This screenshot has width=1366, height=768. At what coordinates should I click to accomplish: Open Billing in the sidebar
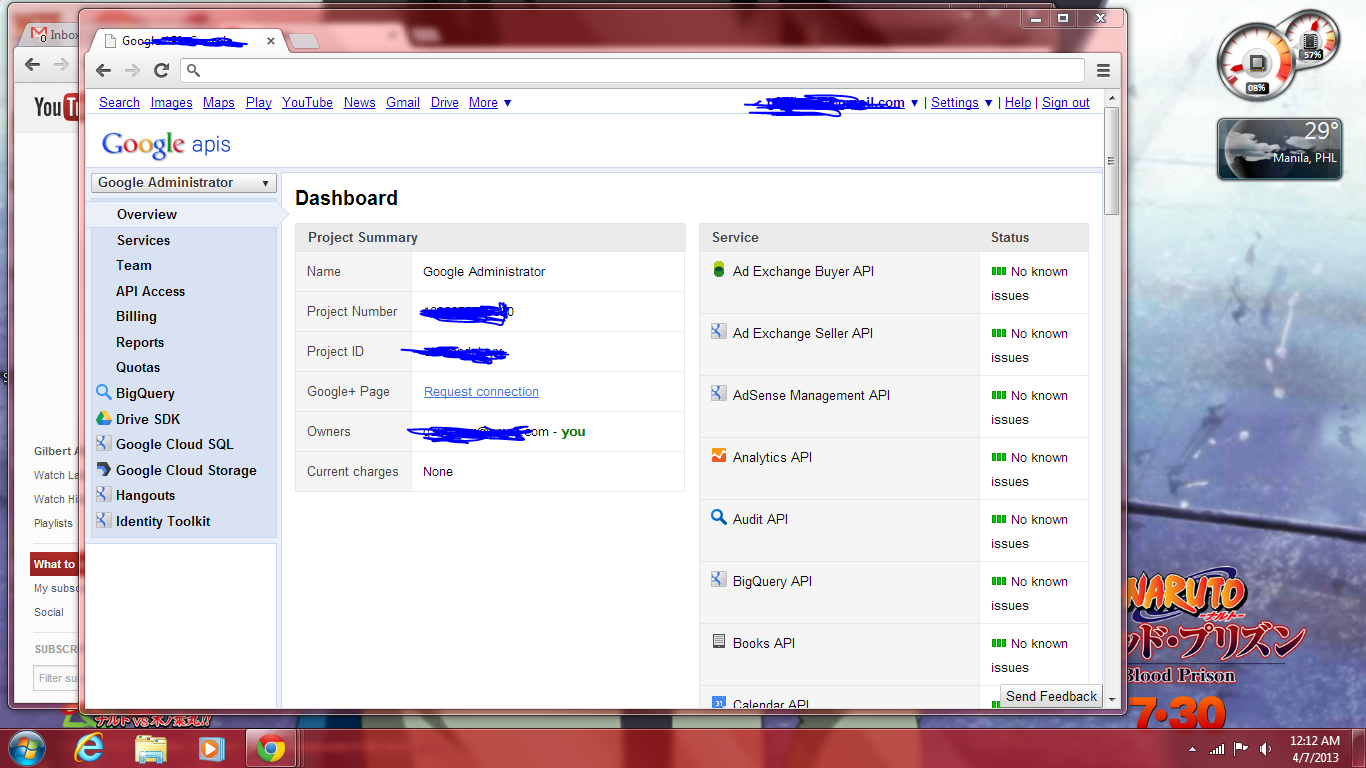(x=136, y=316)
